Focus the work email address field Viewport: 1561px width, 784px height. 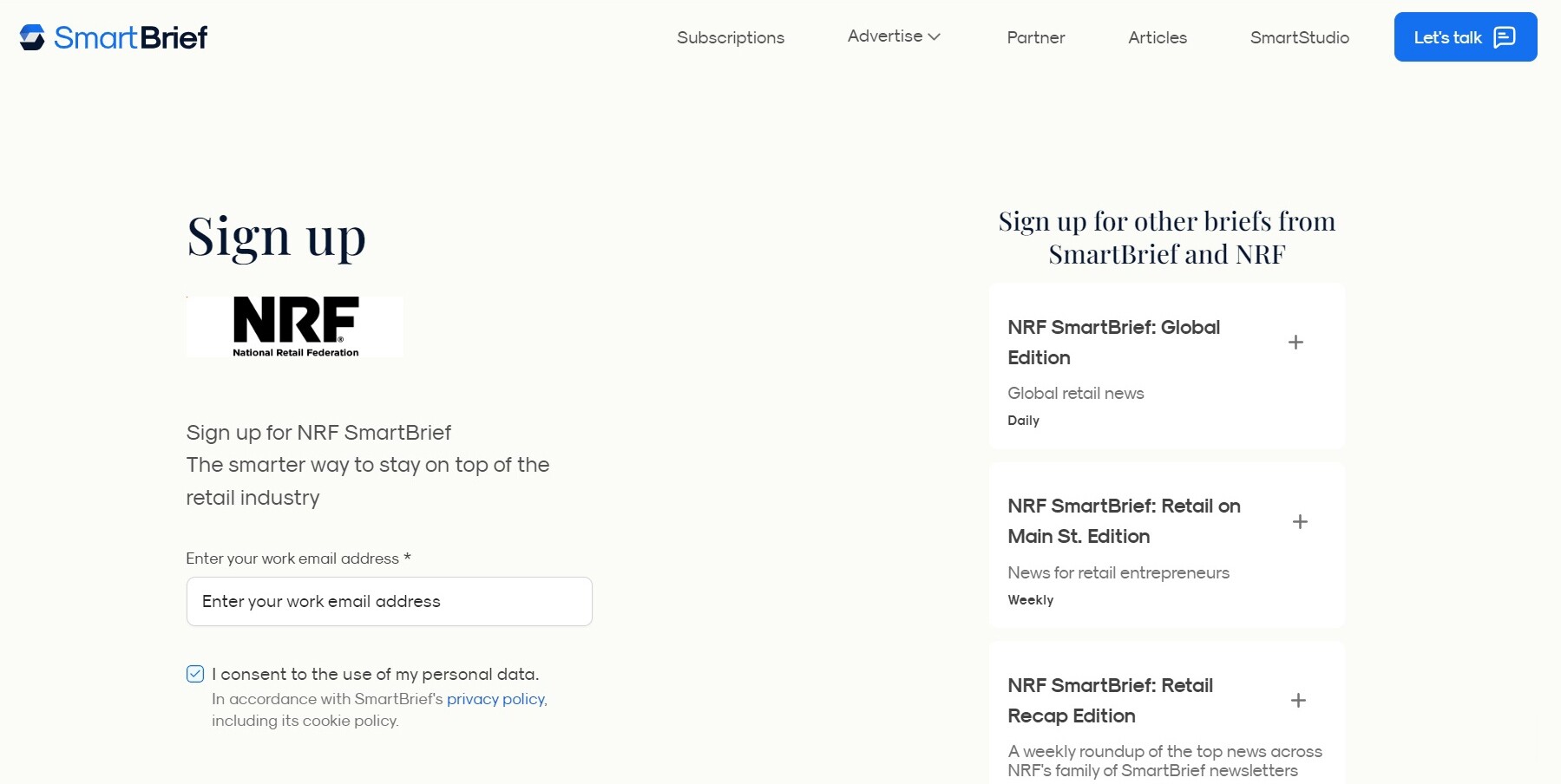point(390,601)
